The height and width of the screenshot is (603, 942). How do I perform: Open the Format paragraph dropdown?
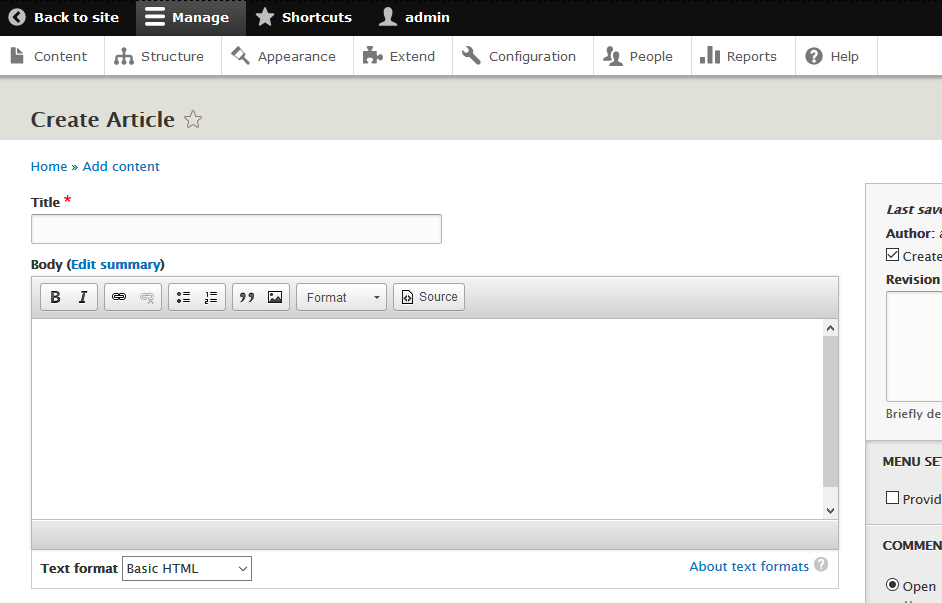coord(341,297)
